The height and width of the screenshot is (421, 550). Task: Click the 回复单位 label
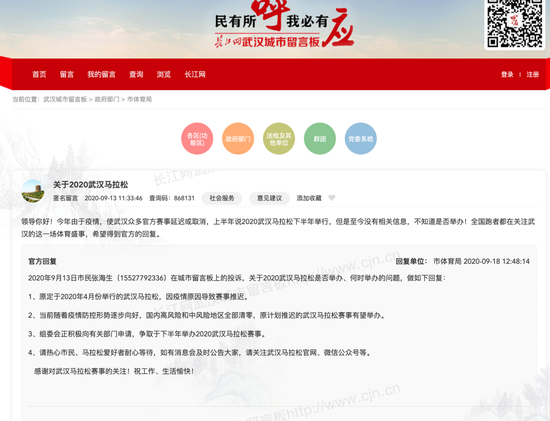click(411, 261)
